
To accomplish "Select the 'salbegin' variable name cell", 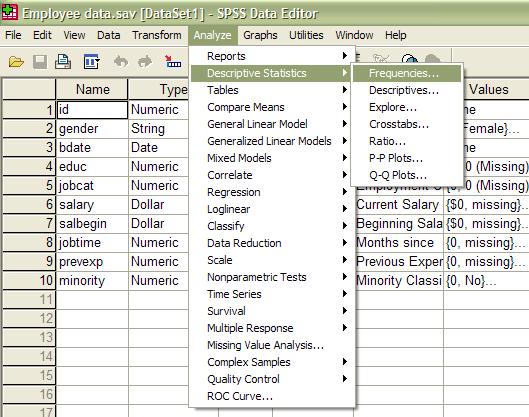I will (x=92, y=223).
